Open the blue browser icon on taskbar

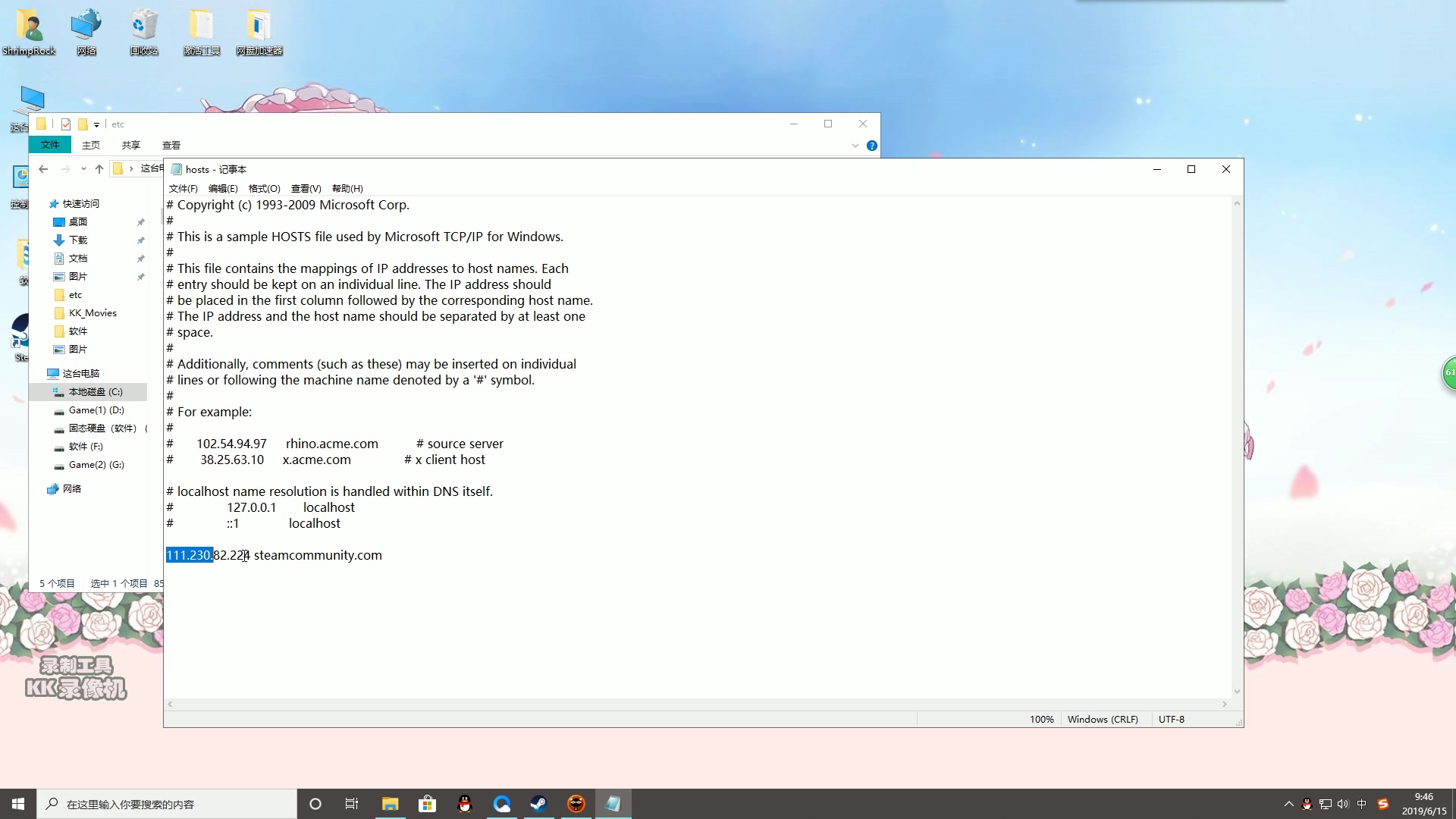click(x=501, y=804)
